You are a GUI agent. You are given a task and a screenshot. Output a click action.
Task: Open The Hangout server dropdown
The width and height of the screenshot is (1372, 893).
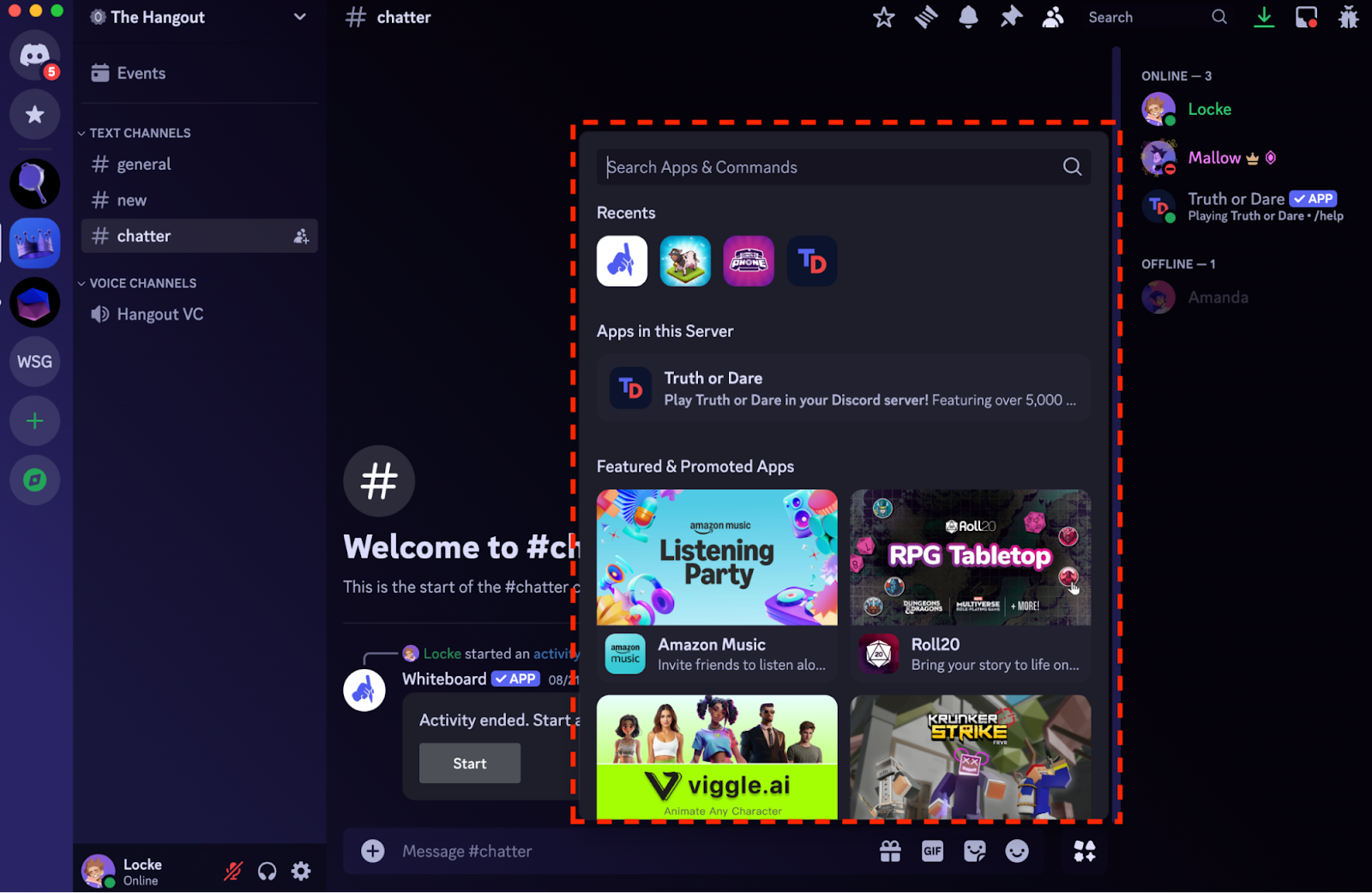coord(298,16)
